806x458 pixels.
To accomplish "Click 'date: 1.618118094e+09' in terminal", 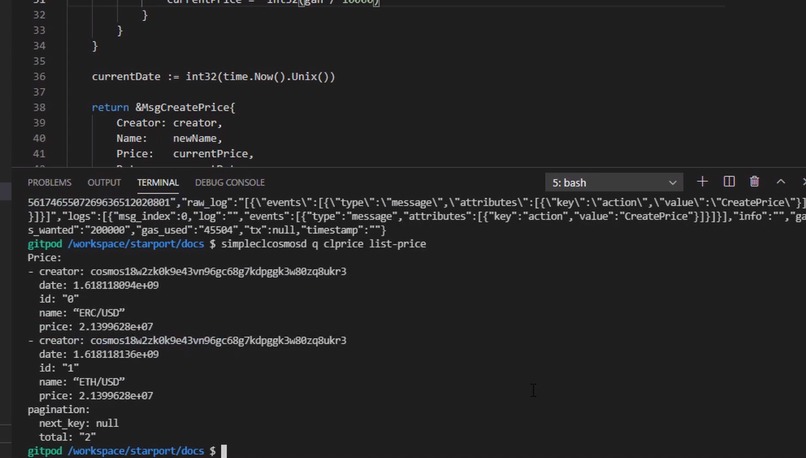I will [99, 285].
